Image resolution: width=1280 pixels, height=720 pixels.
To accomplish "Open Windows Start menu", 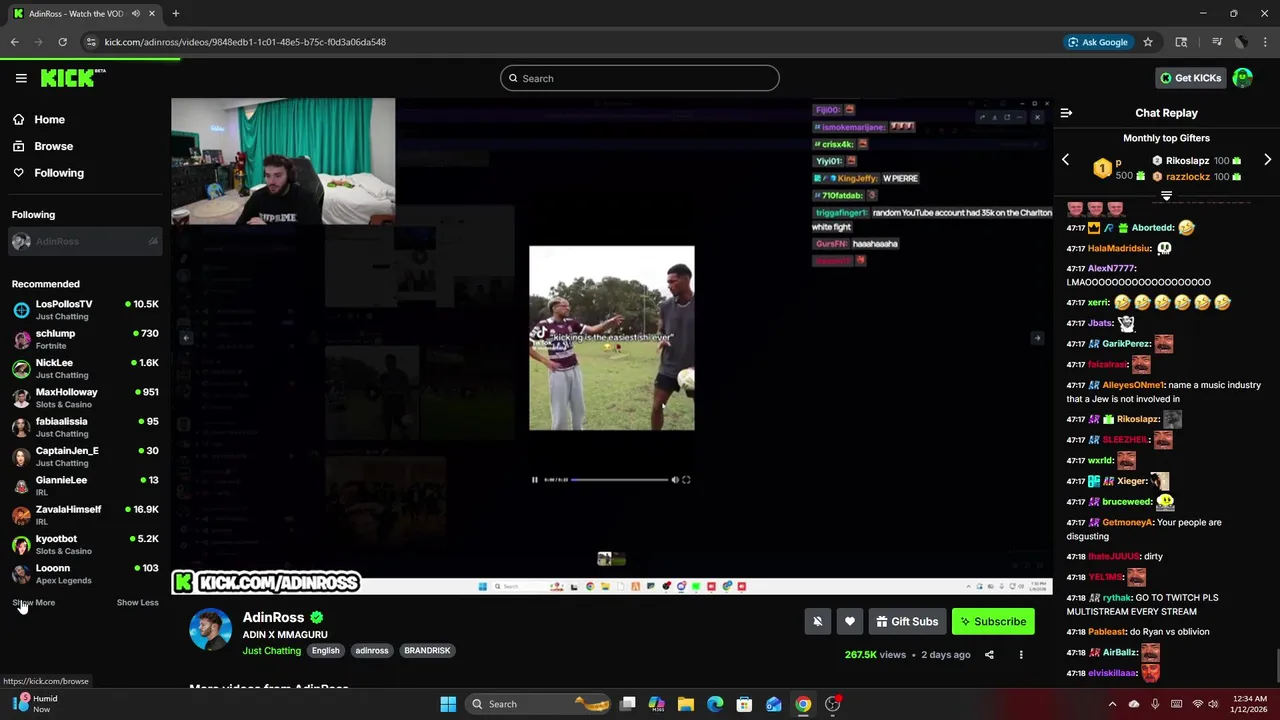I will [x=448, y=704].
